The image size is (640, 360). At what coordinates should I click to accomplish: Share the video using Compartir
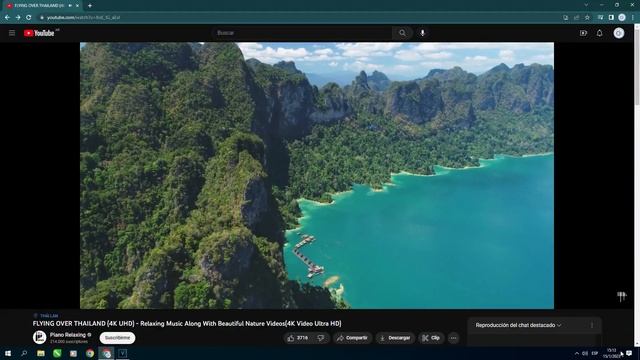tap(352, 338)
